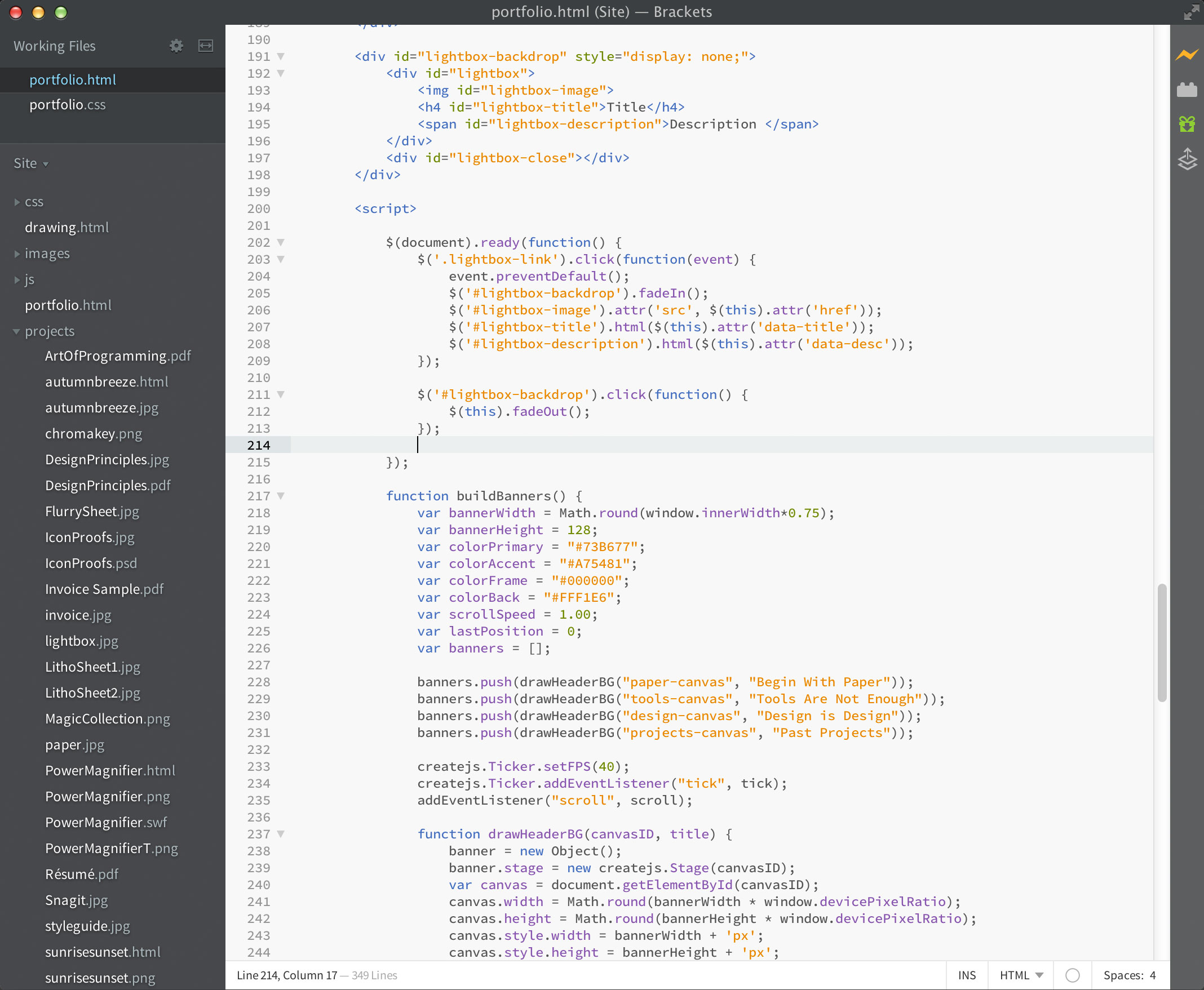Select portfolio.html in Working Files
Image resolution: width=1204 pixels, height=990 pixels.
[73, 80]
